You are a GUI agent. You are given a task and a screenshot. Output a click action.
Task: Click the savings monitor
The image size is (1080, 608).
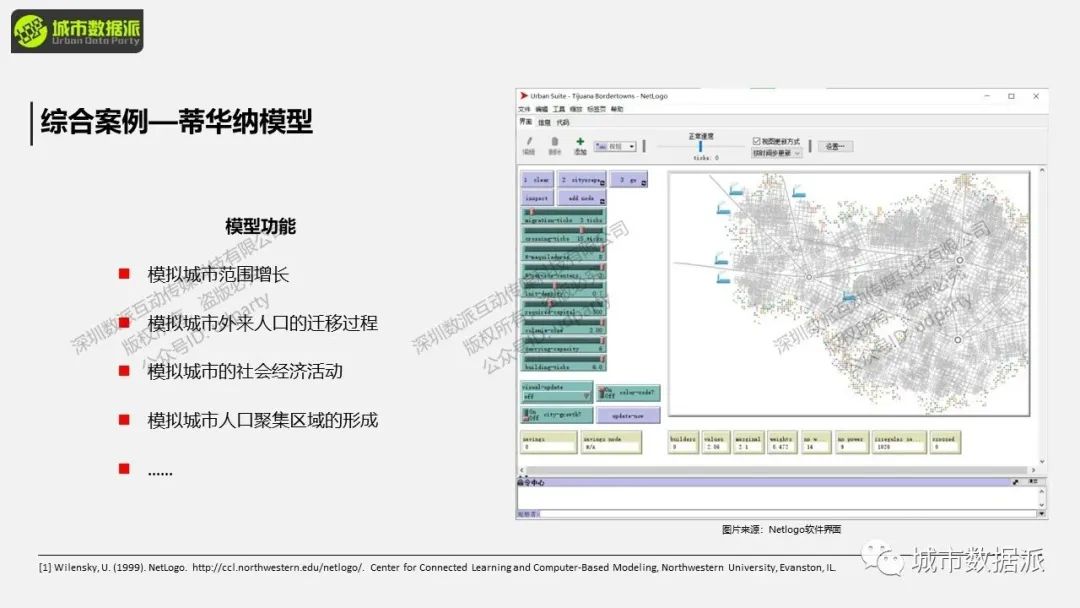(549, 442)
